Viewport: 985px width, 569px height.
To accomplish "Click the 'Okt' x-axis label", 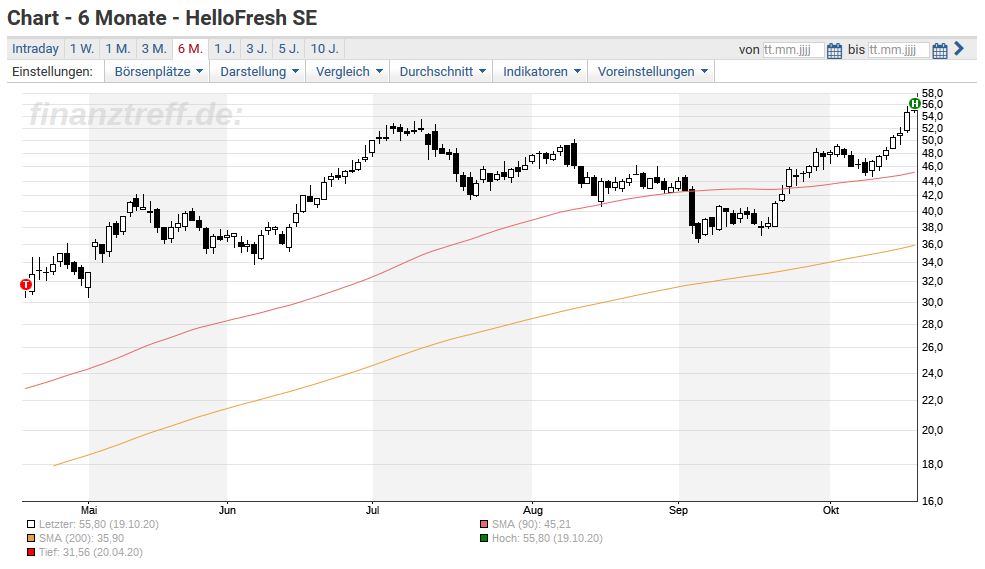I will click(831, 510).
